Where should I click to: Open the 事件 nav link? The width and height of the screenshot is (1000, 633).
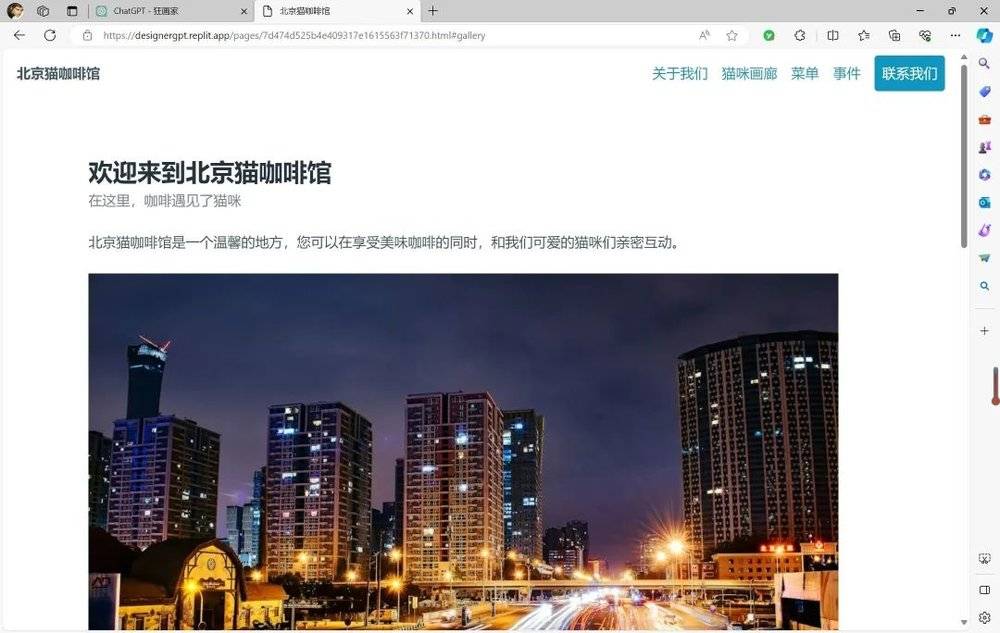pyautogui.click(x=847, y=74)
